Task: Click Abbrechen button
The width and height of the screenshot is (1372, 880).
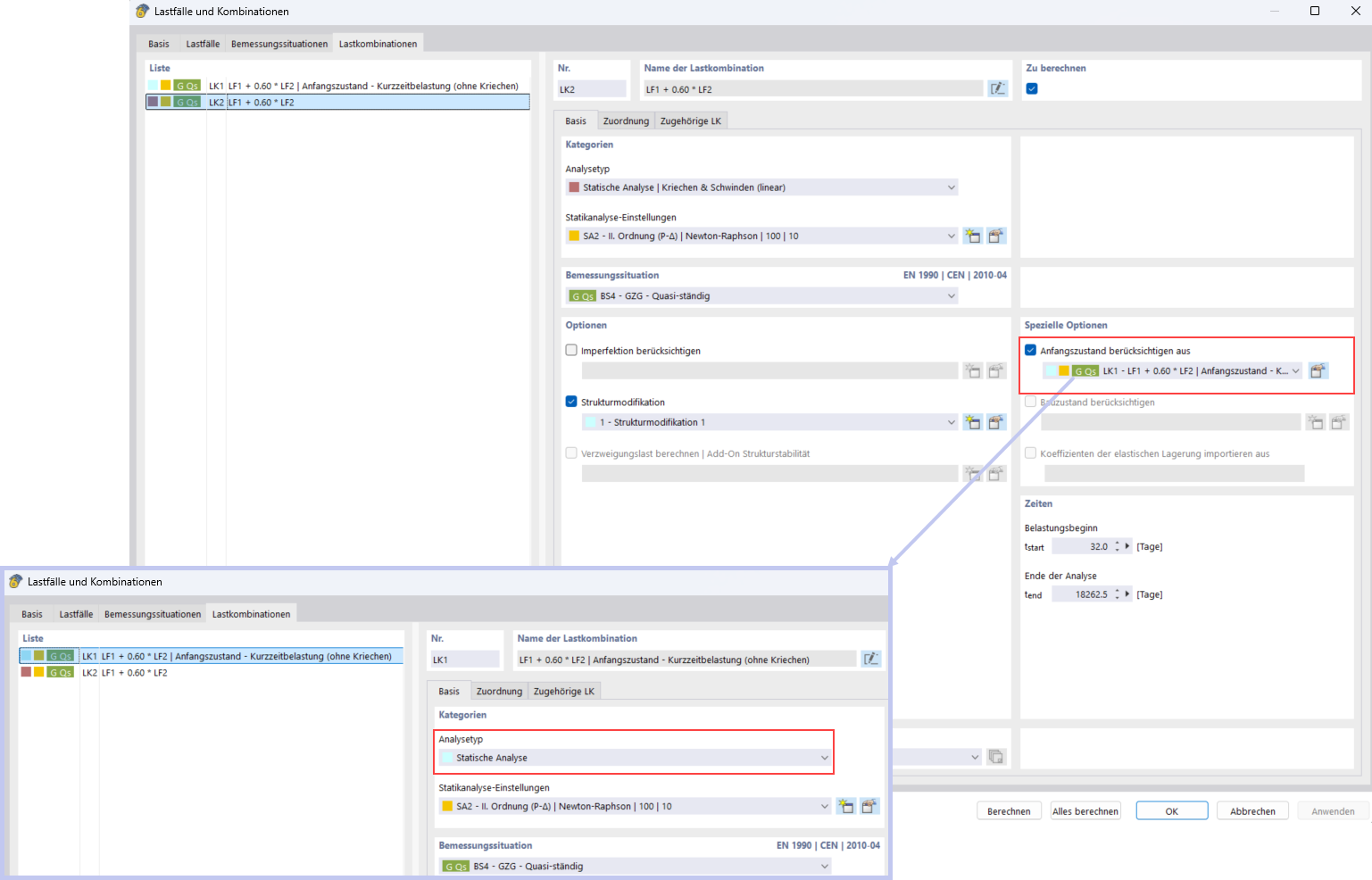Action: 1252,811
